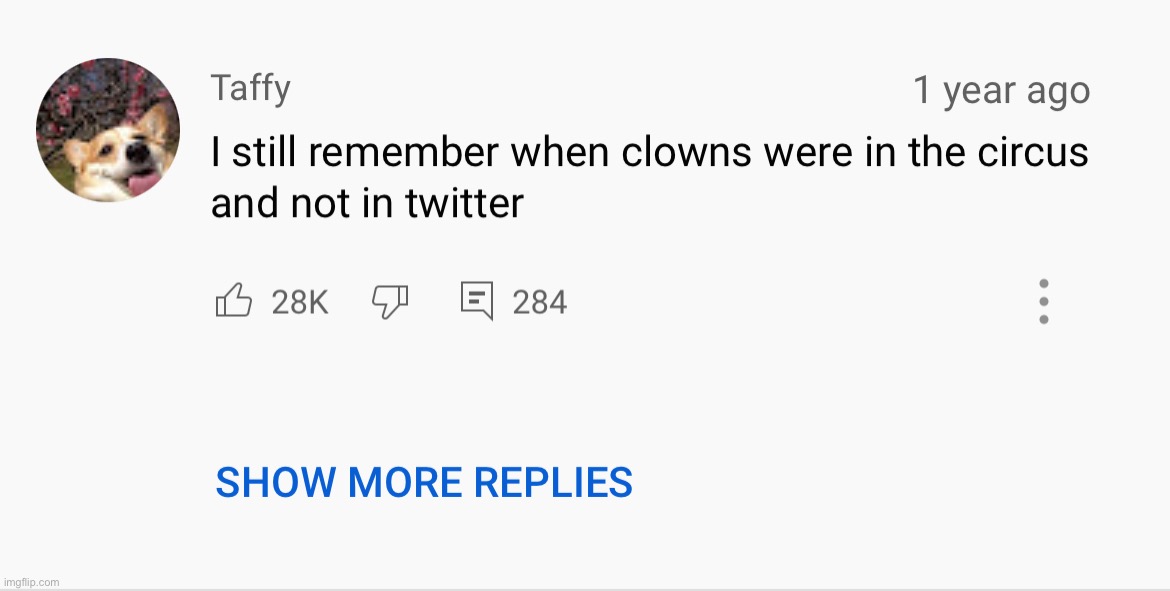
Task: Expand SHOW MORE REPLIES
Action: coord(424,482)
